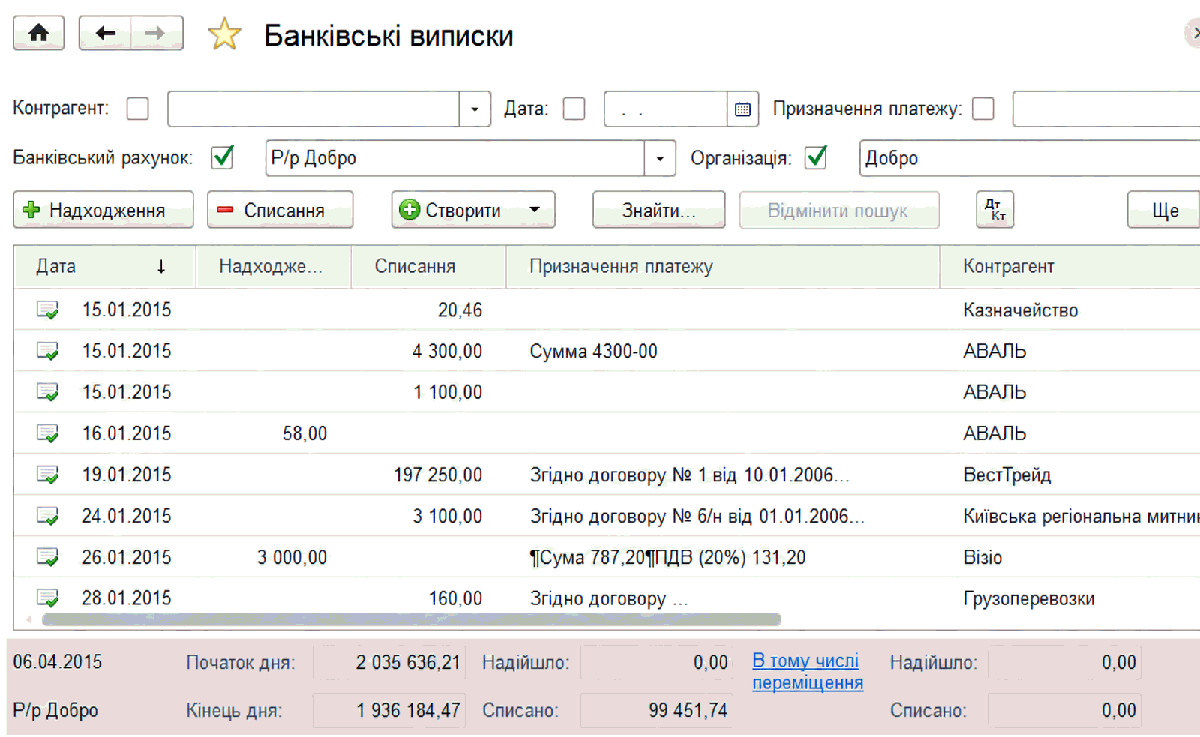Enable the Призначення платежу filter checkbox
The width and height of the screenshot is (1200, 737).
pyautogui.click(x=984, y=108)
